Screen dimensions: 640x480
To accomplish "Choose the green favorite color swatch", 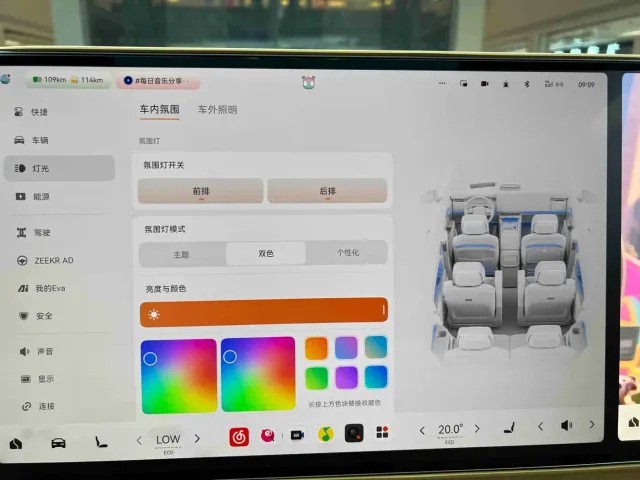I will click(x=317, y=378).
